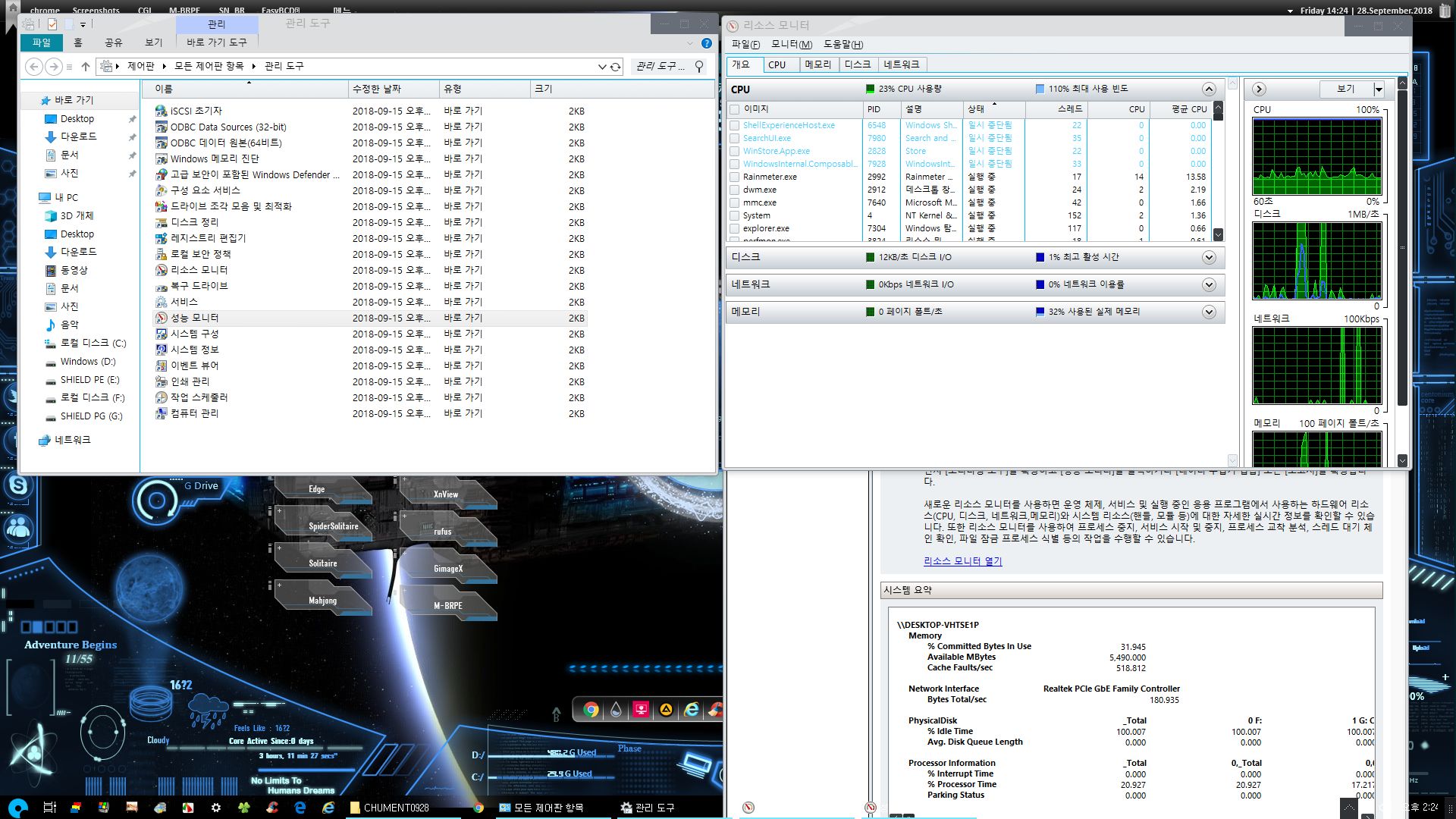
Task: Switch to the 디스크 tab
Action: pos(858,65)
